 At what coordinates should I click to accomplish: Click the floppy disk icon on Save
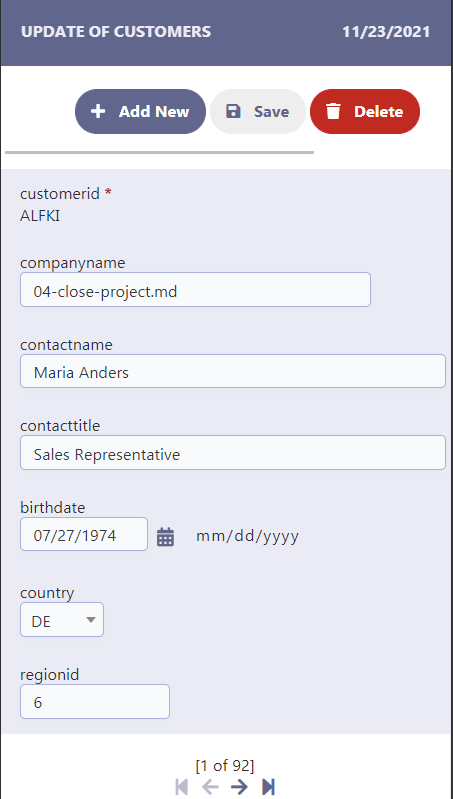(233, 112)
